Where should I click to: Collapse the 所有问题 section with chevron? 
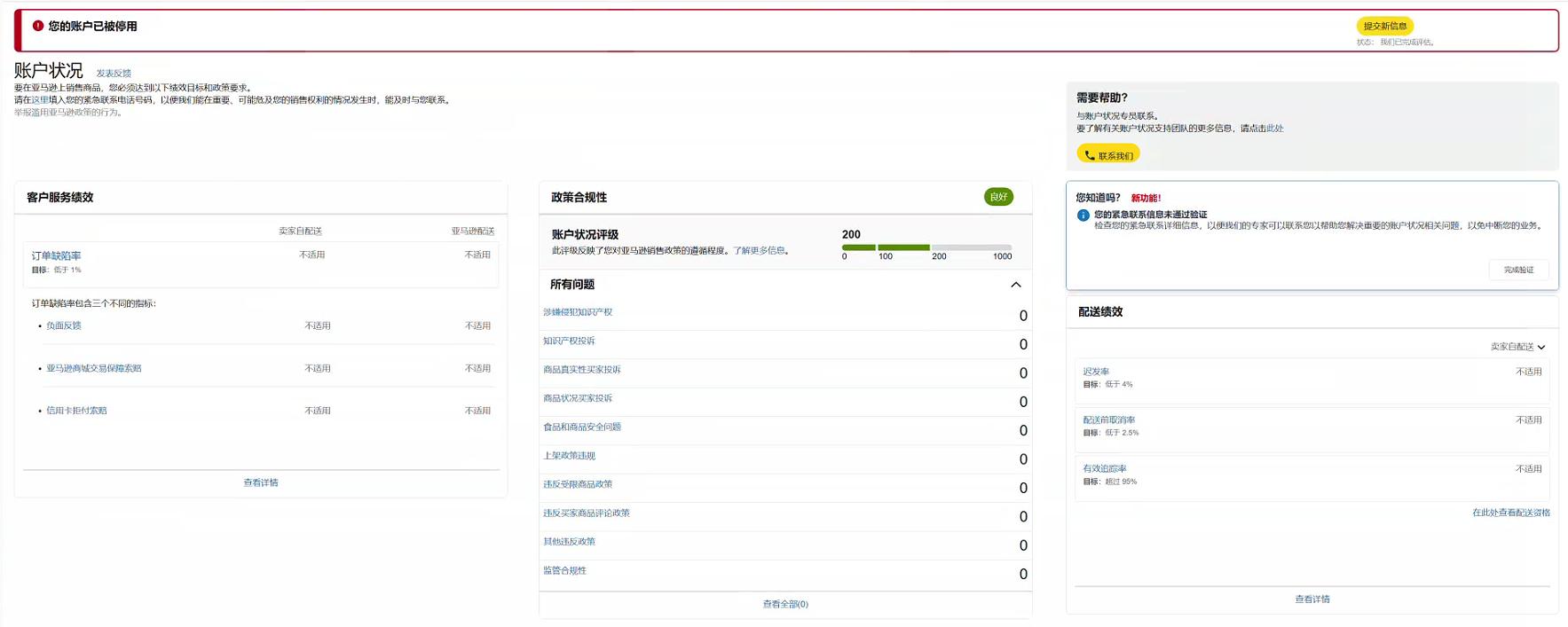click(1015, 285)
